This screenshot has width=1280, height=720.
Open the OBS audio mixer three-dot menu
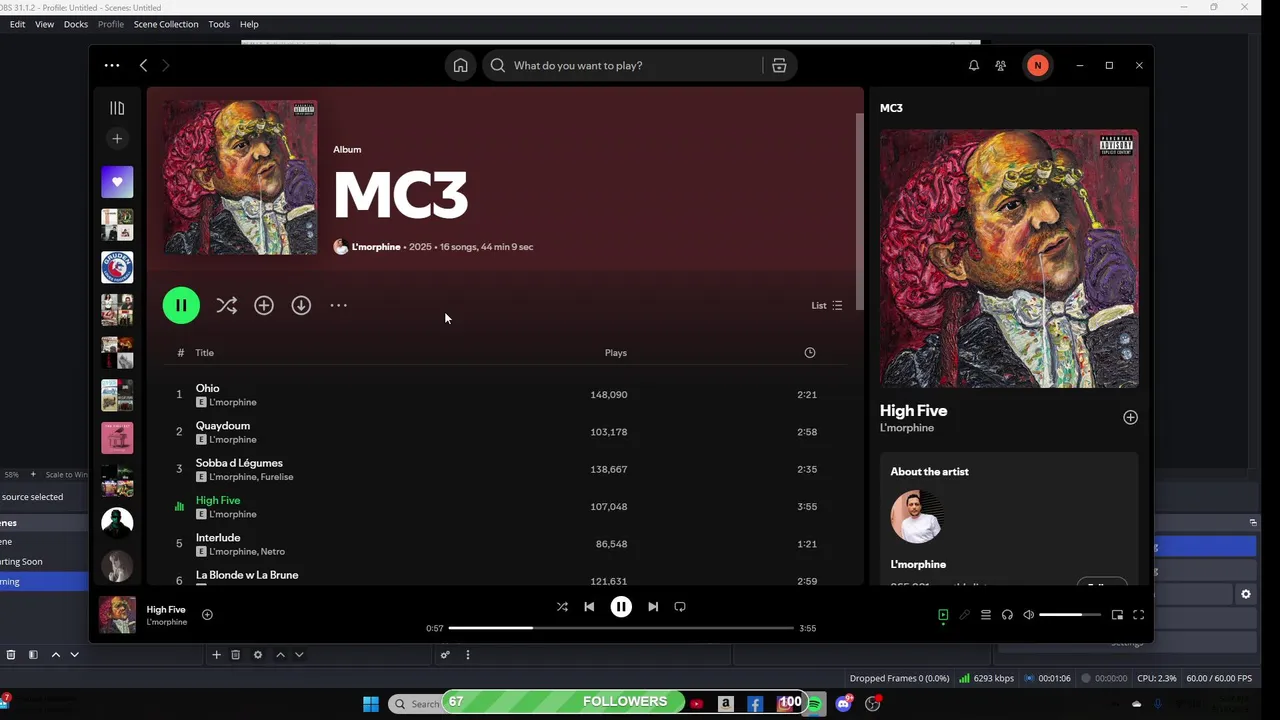(467, 655)
